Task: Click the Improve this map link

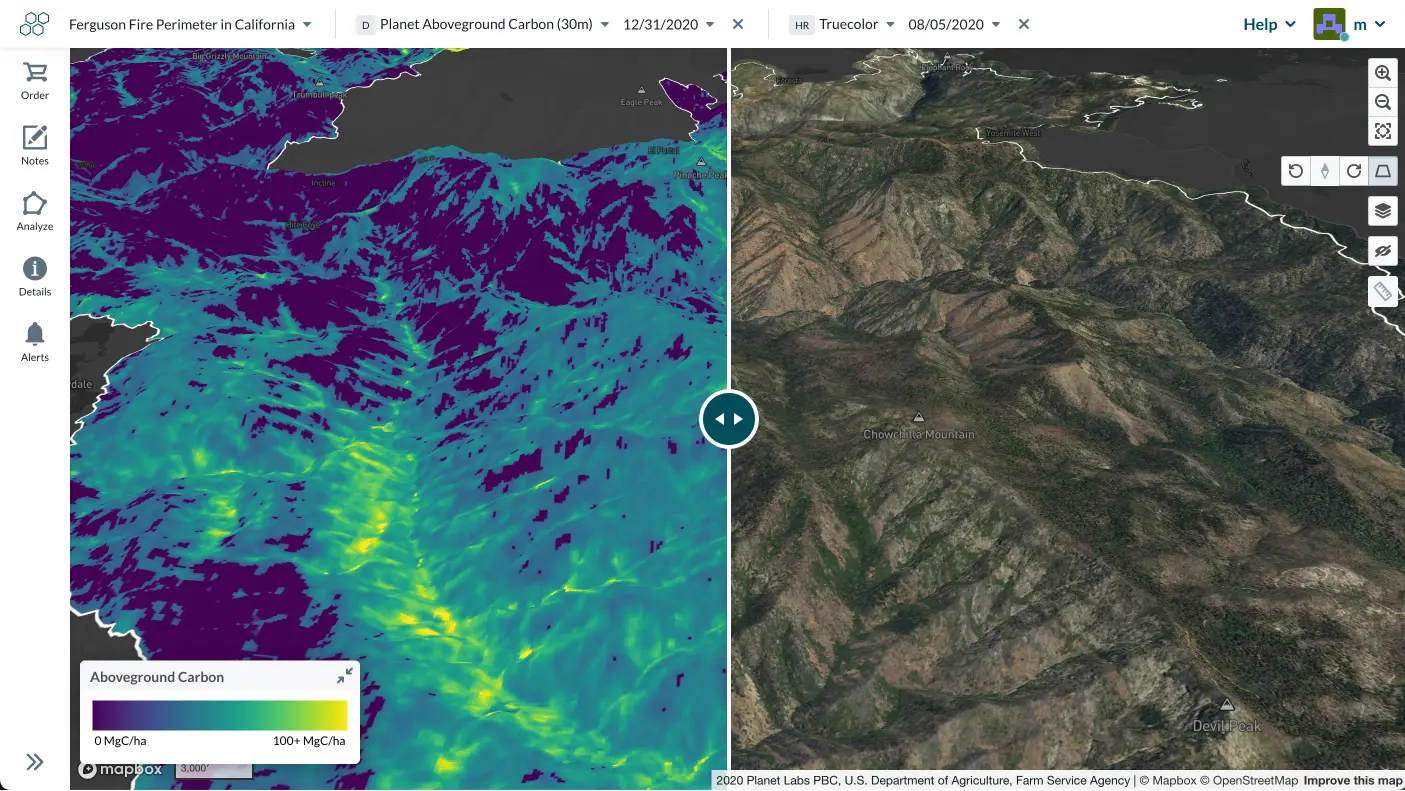Action: pyautogui.click(x=1353, y=781)
